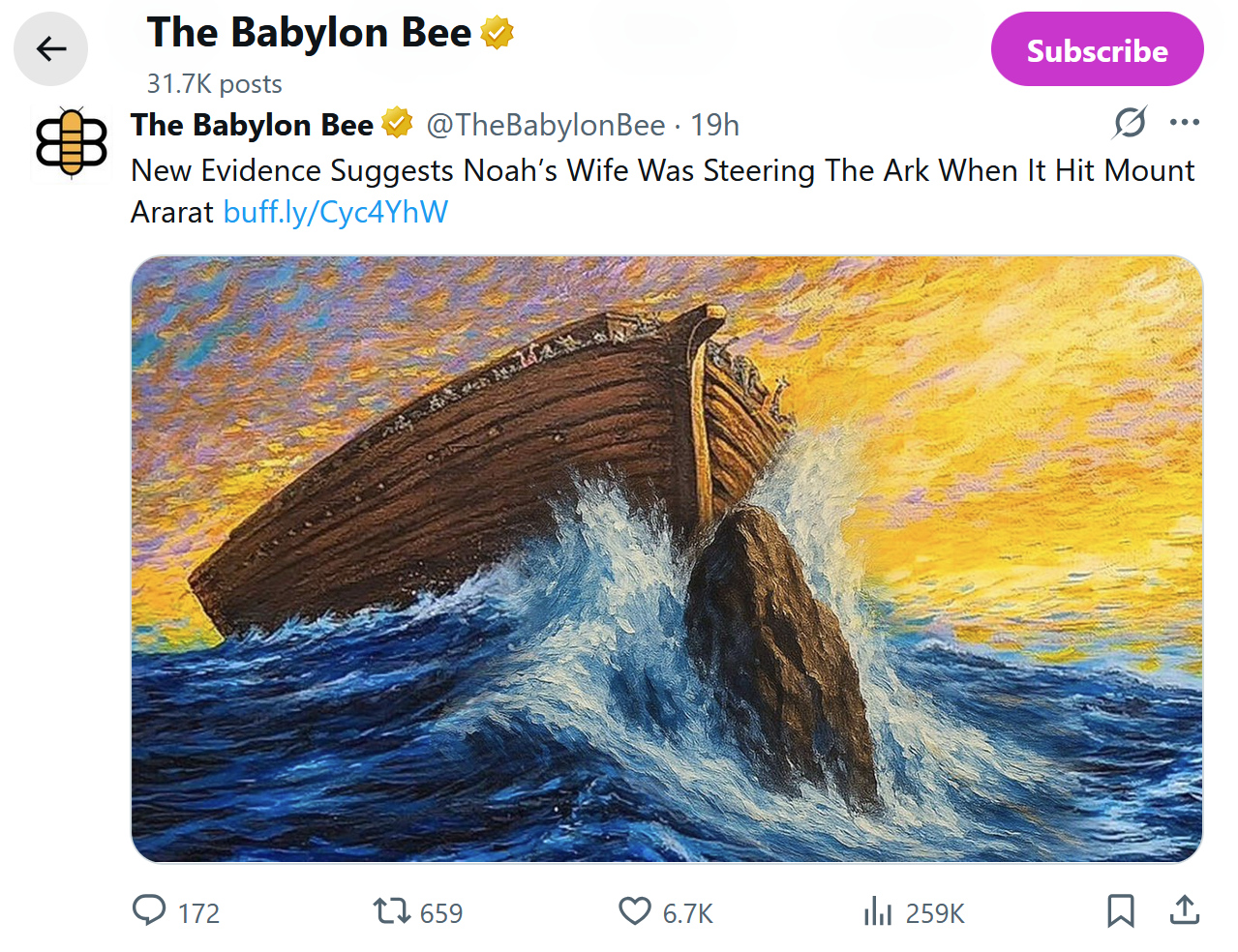The width and height of the screenshot is (1238, 952).
Task: Toggle bookmark on this post
Action: coord(1120,911)
